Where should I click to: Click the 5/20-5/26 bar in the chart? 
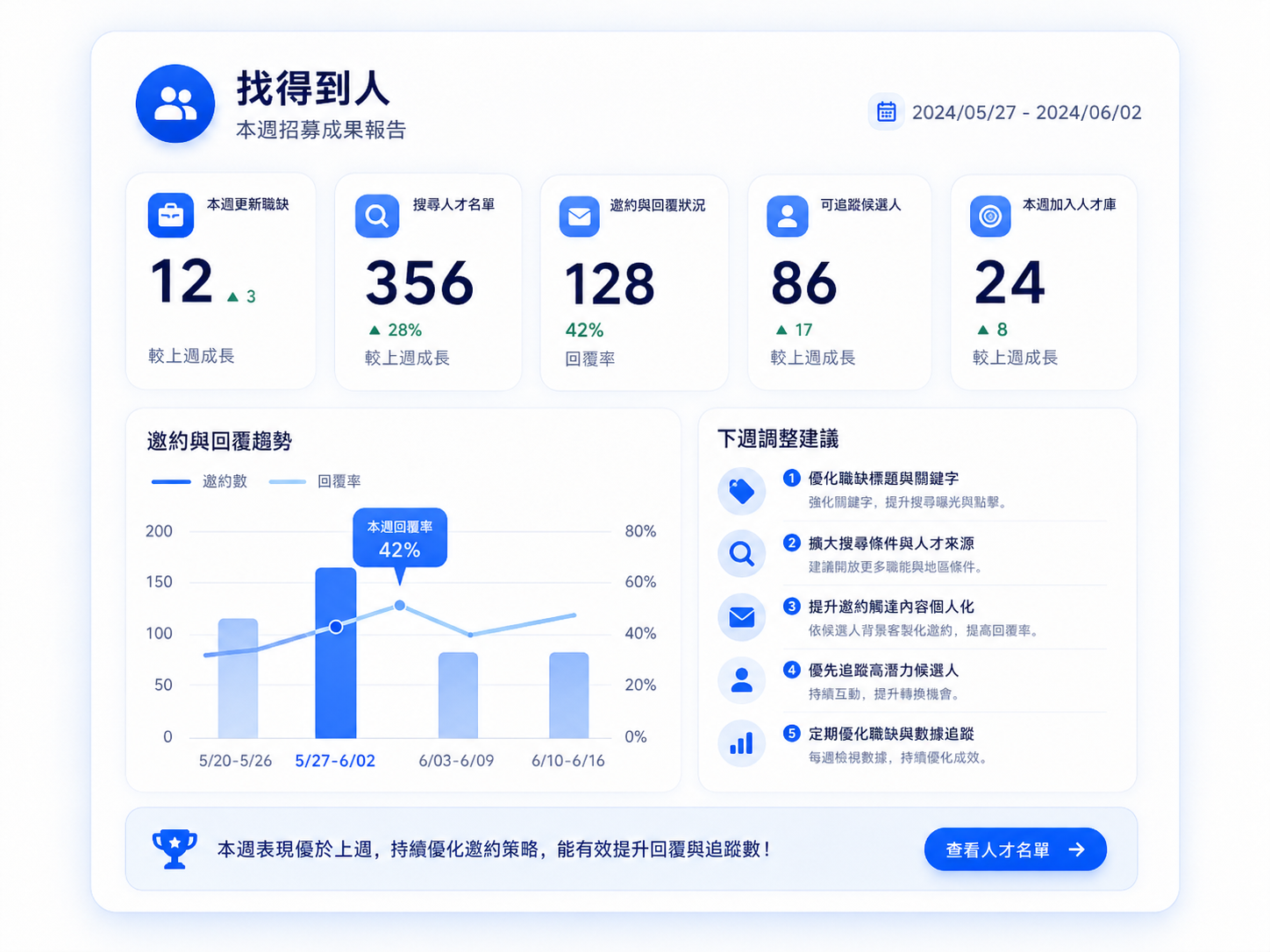pos(238,678)
